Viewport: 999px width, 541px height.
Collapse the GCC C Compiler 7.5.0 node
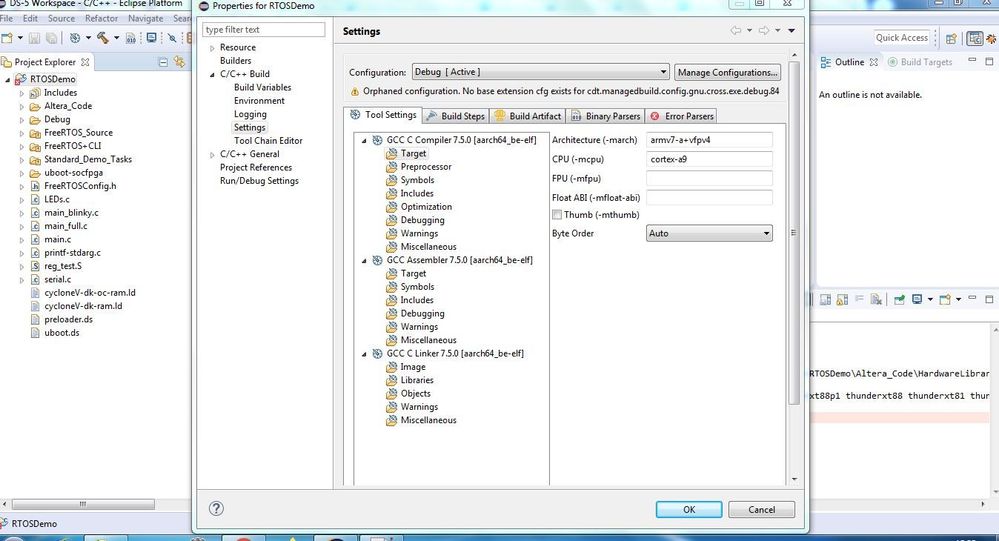pos(364,141)
